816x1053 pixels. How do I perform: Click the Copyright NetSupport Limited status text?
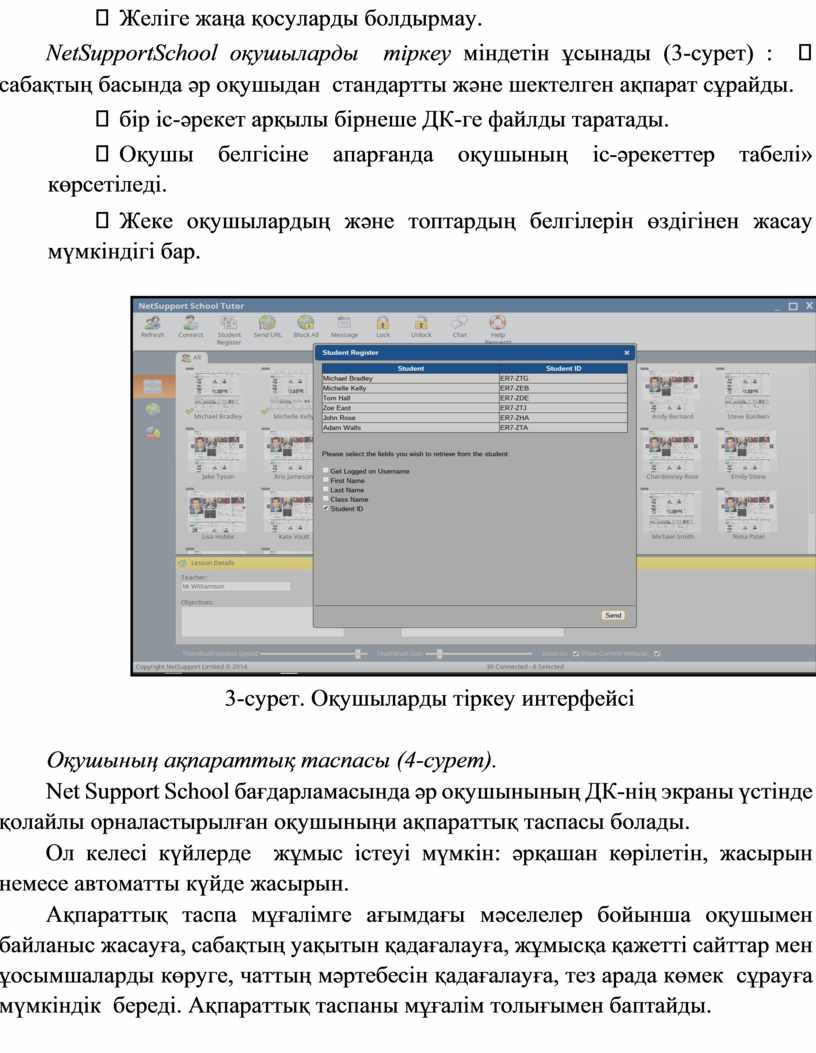pos(191,667)
